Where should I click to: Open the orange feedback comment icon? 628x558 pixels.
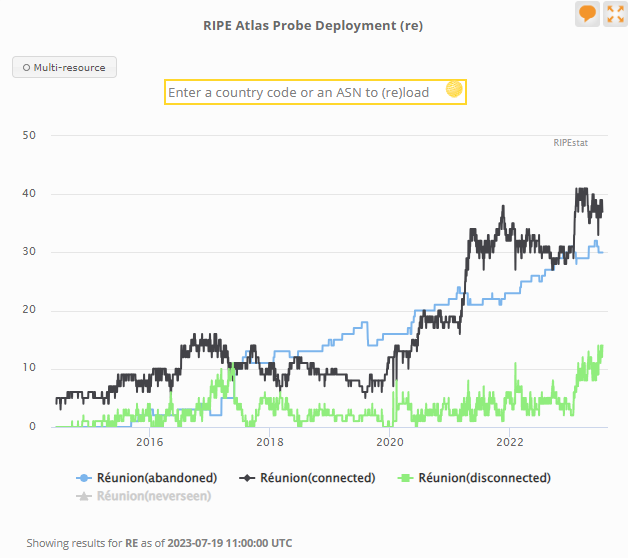tap(587, 14)
